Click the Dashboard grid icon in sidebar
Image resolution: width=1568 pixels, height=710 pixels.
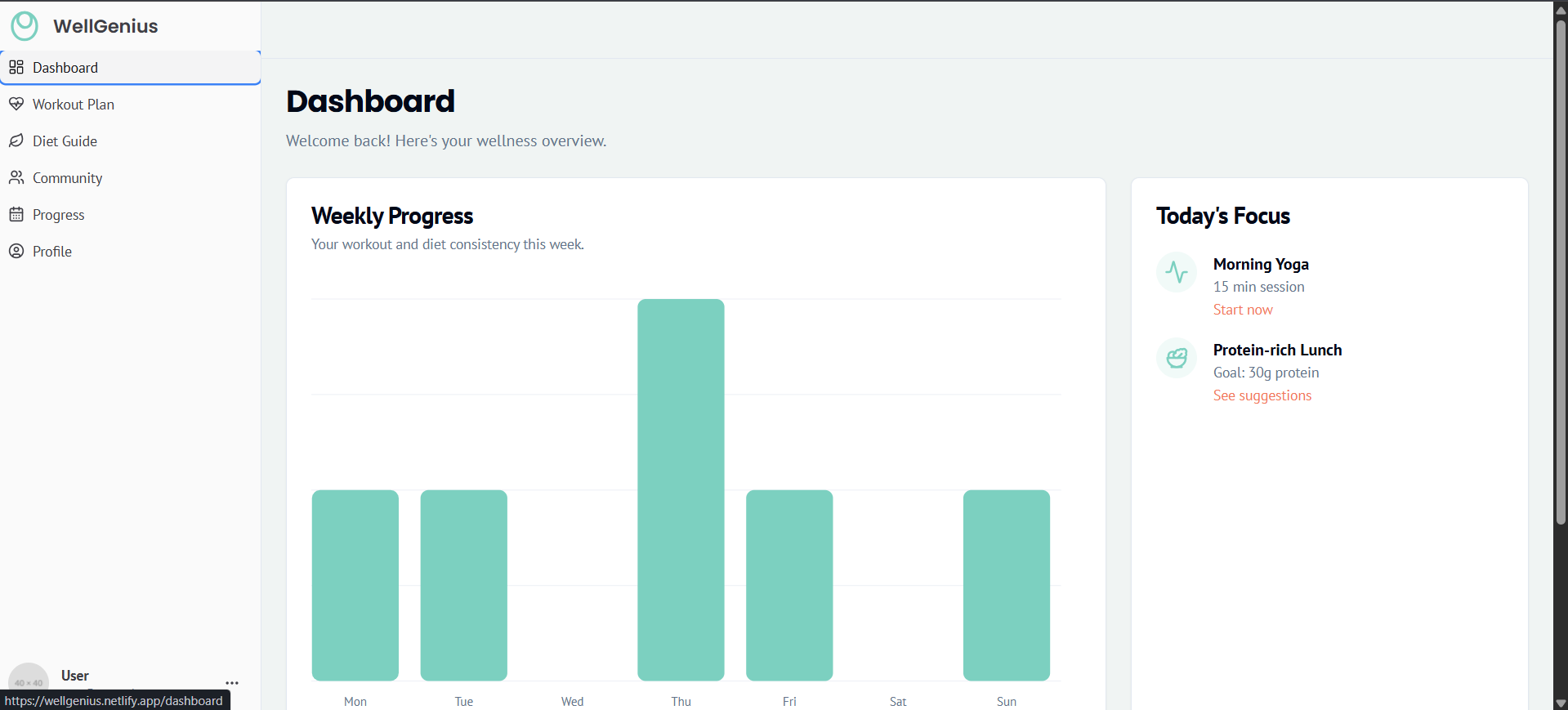[16, 67]
